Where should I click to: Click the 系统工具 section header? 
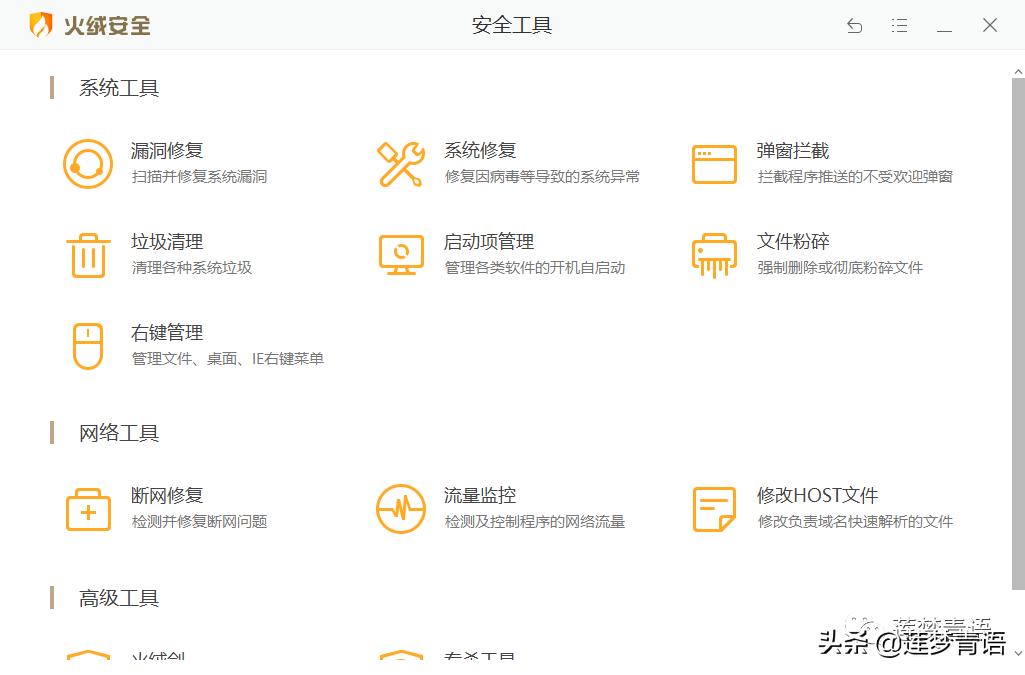[118, 88]
